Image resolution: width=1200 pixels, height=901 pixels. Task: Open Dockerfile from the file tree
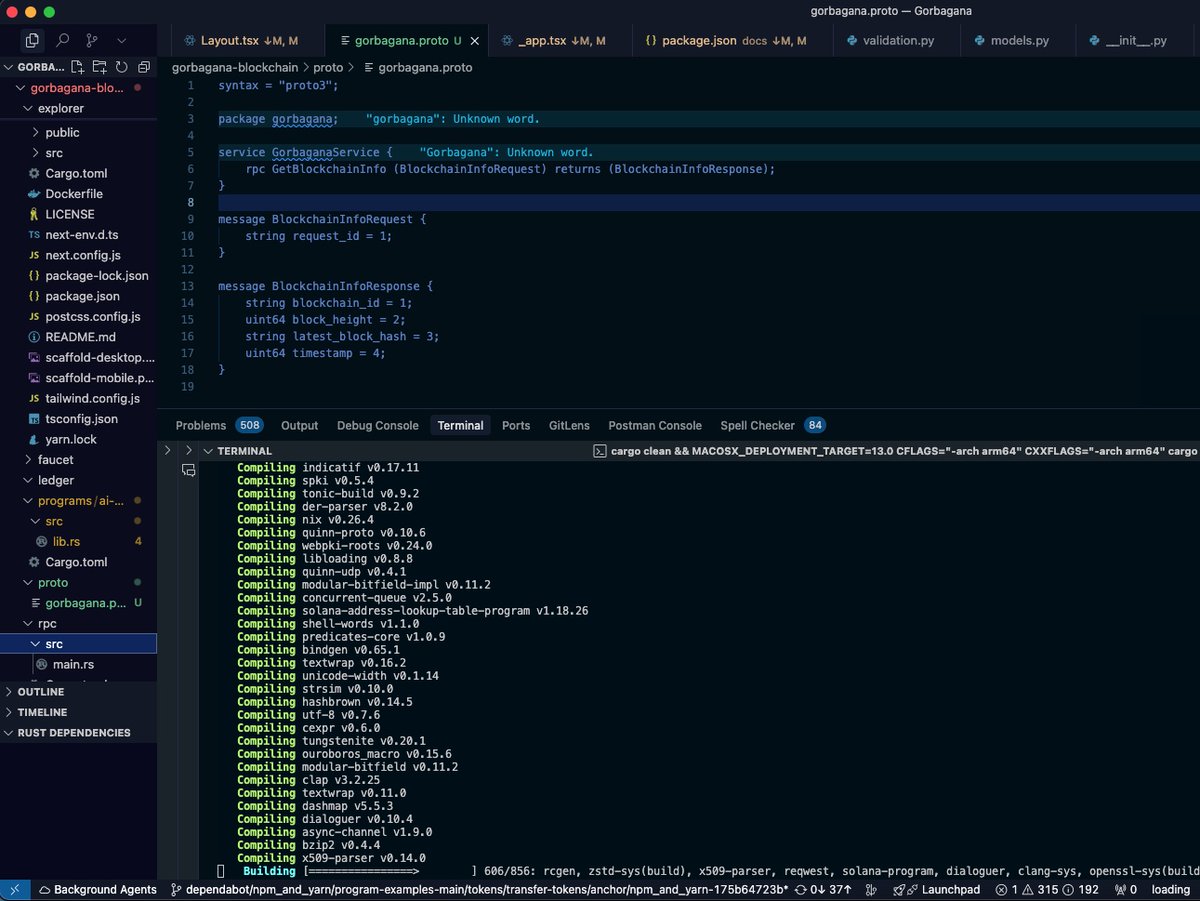click(74, 194)
